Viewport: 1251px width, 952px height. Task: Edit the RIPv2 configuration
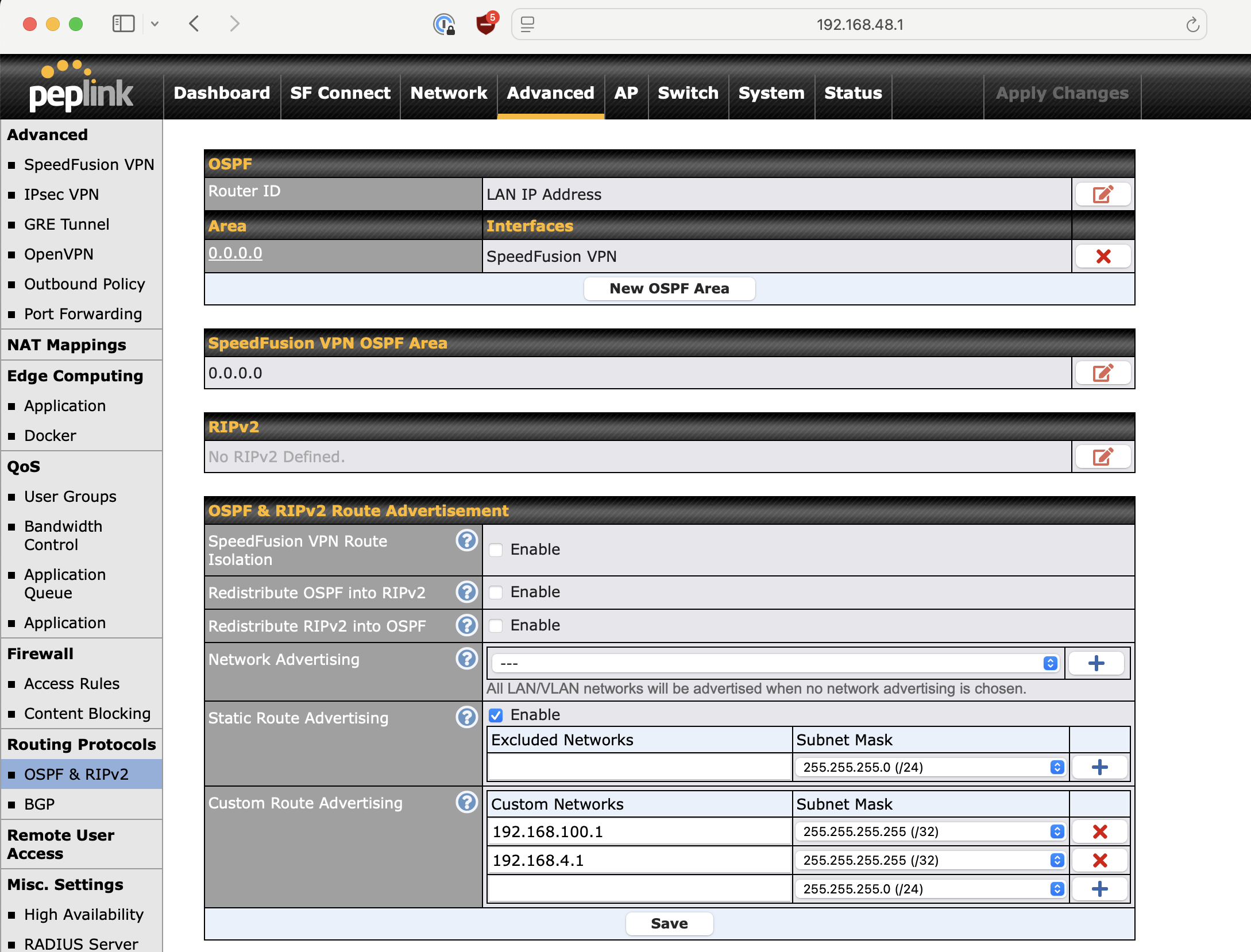pos(1102,457)
